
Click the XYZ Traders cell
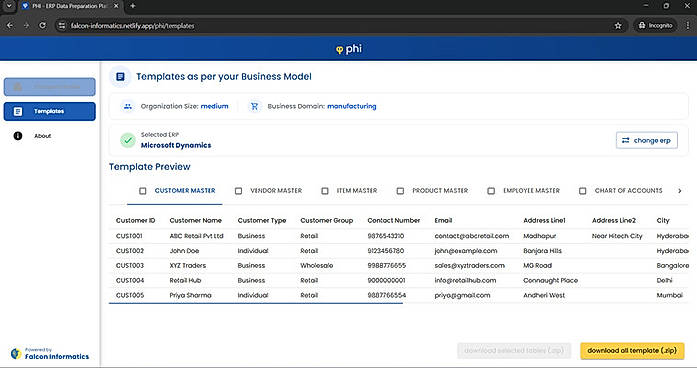point(188,265)
